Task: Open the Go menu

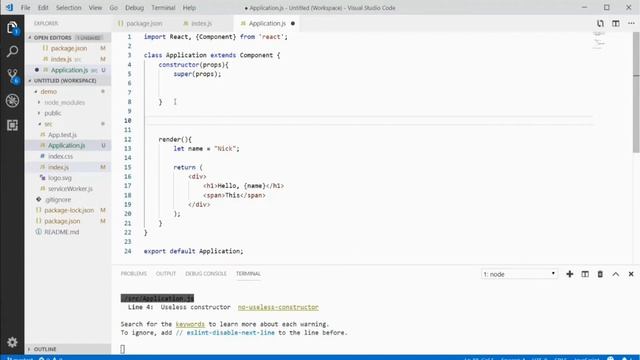Action: point(113,7)
